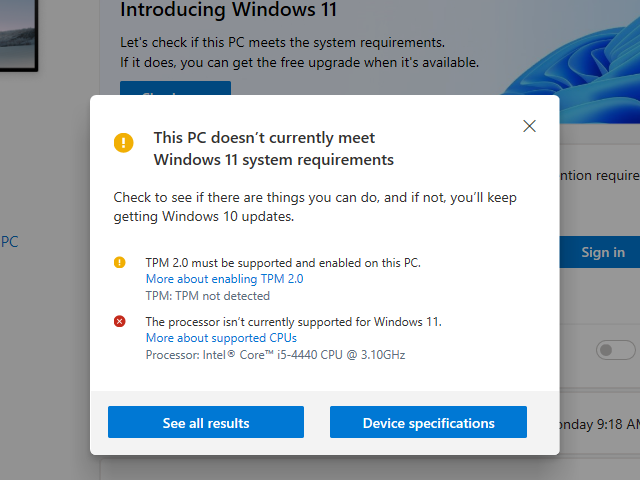This screenshot has width=640, height=480.
Task: Click the large yellow warning icon beside the dialog title
Action: click(x=124, y=142)
